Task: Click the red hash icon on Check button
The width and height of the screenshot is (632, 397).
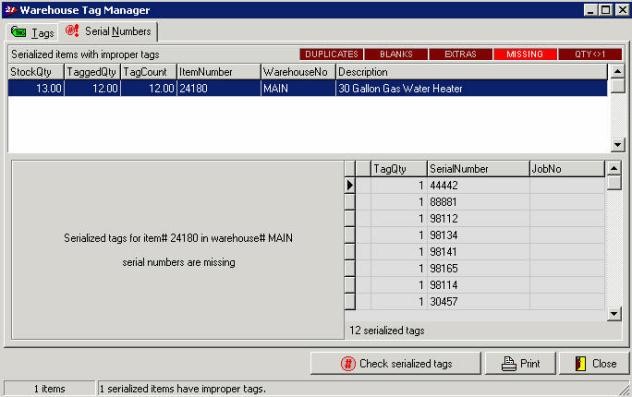Action: tap(348, 364)
